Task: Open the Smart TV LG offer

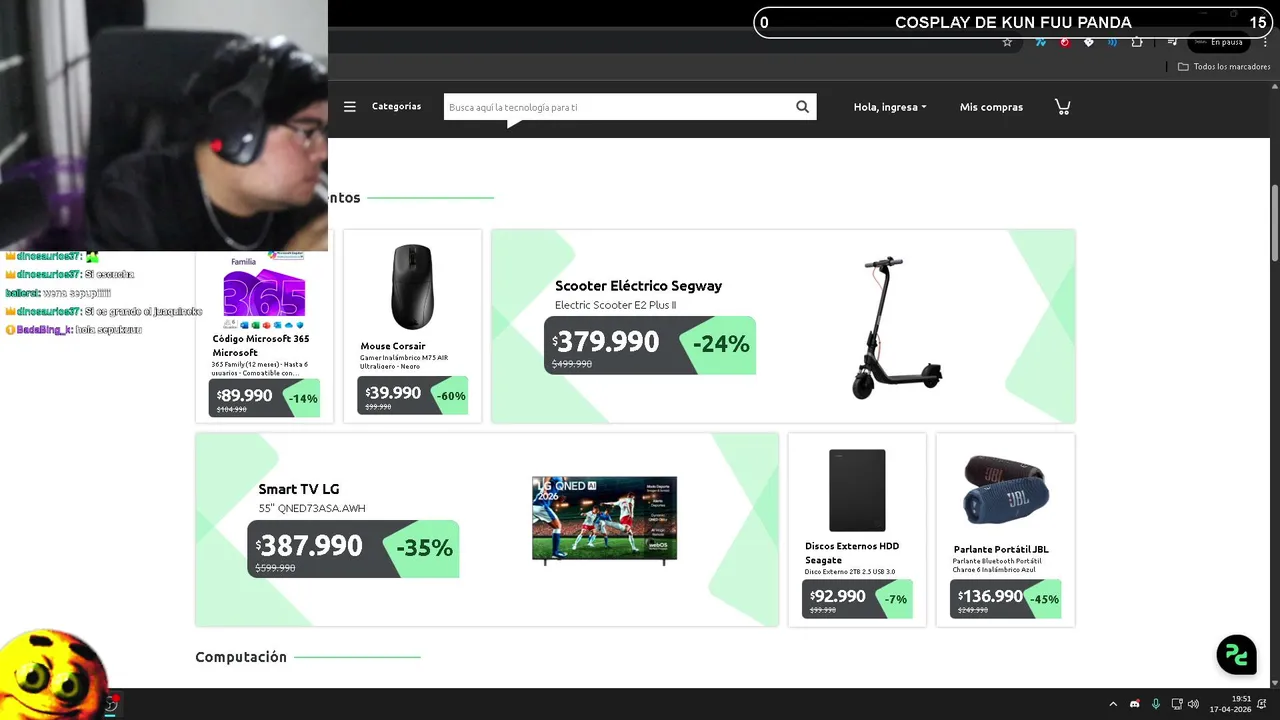Action: coord(487,530)
